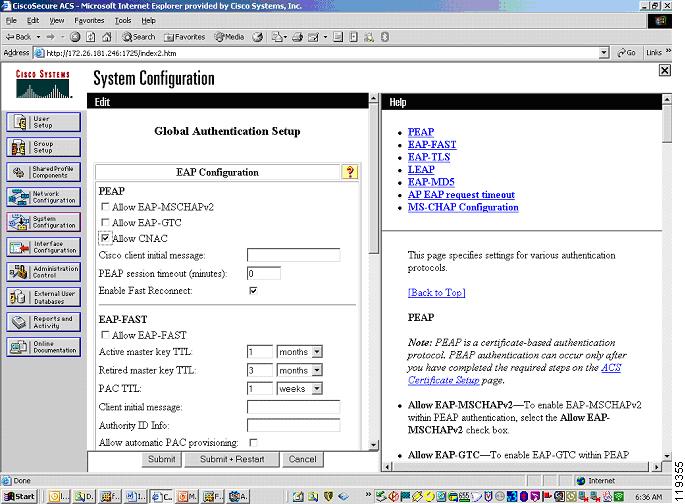This screenshot has width=685, height=504.
Task: Enable Allow EAP-MSCHAPv2 checkbox
Action: point(105,206)
